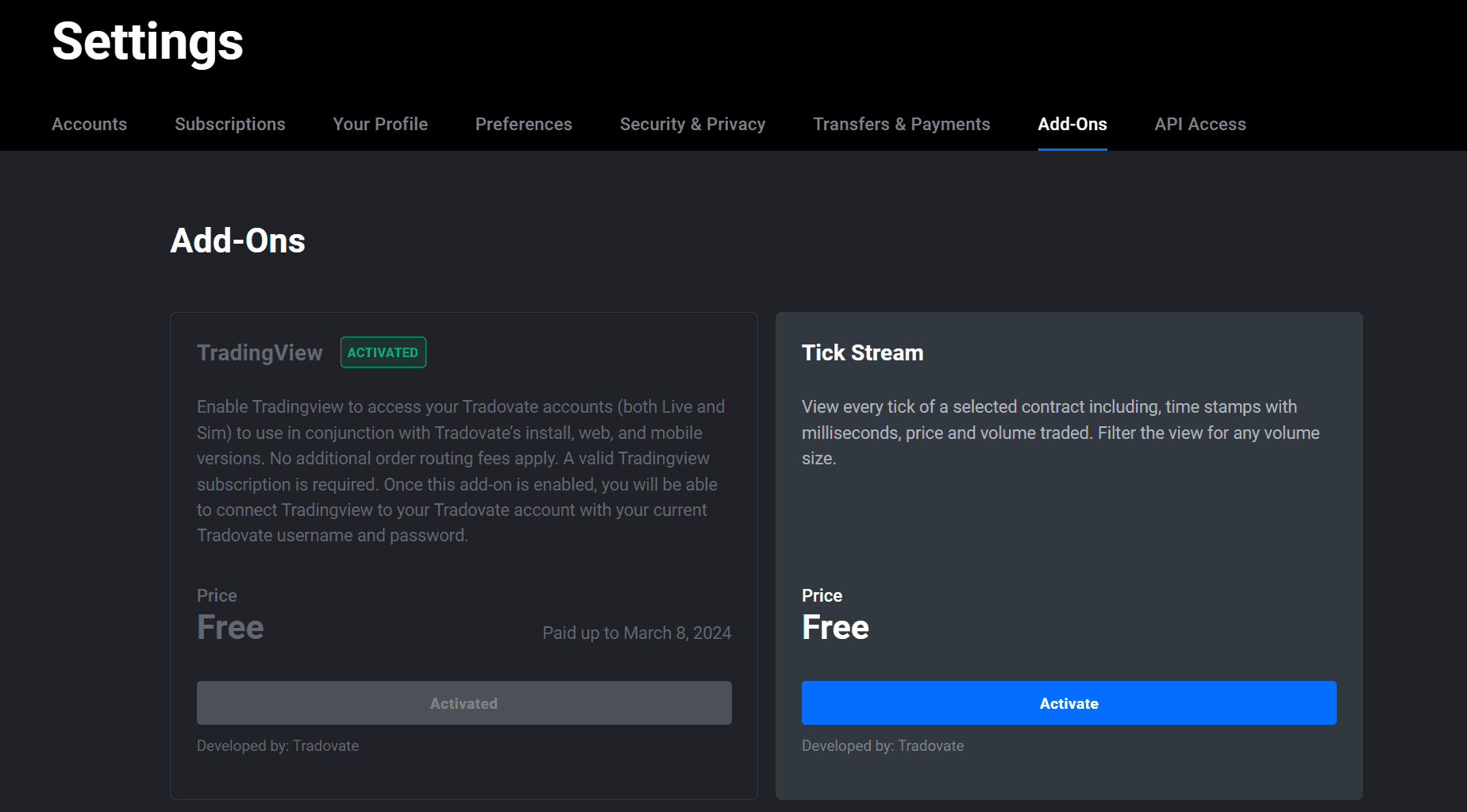This screenshot has width=1467, height=812.
Task: Click the green ACTIVATED badge
Action: click(383, 352)
